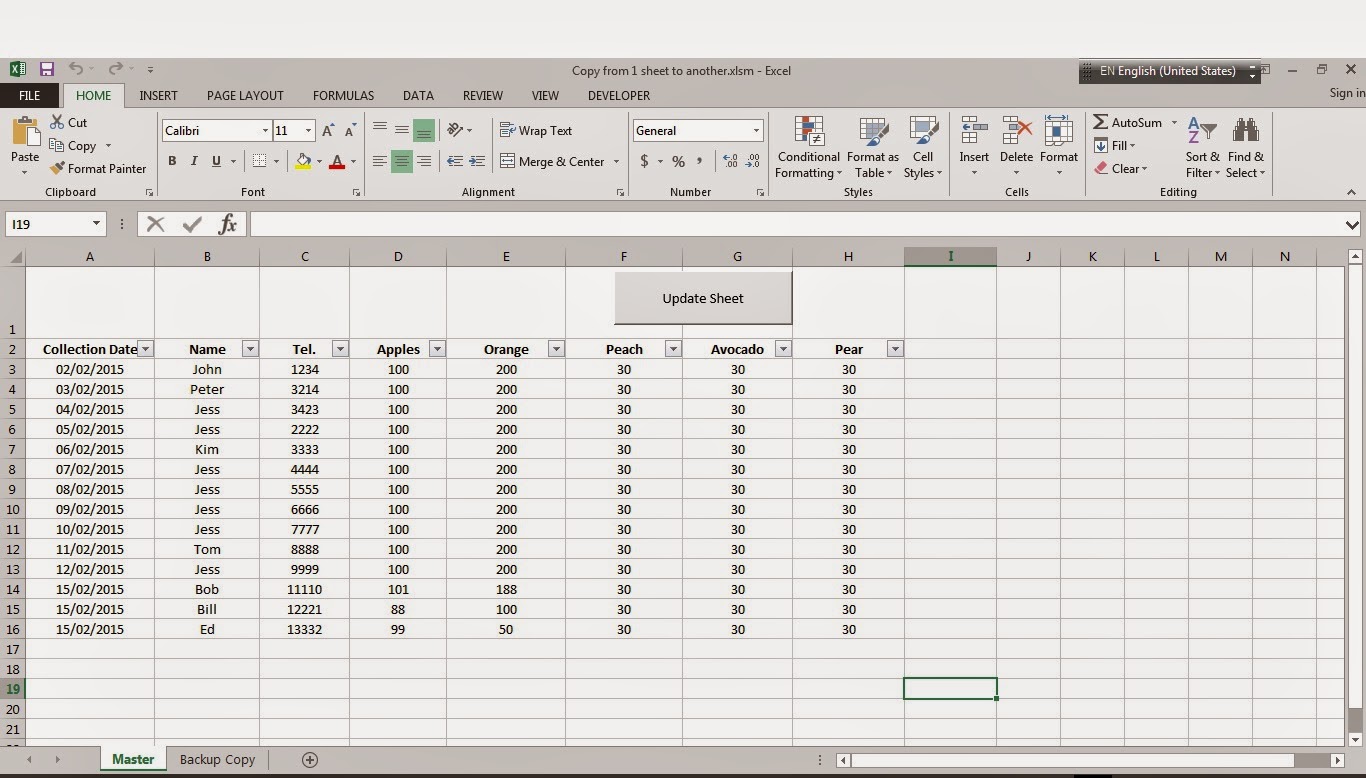The width and height of the screenshot is (1366, 778).
Task: Switch to the PAGE LAYOUT tab
Action: pos(245,96)
